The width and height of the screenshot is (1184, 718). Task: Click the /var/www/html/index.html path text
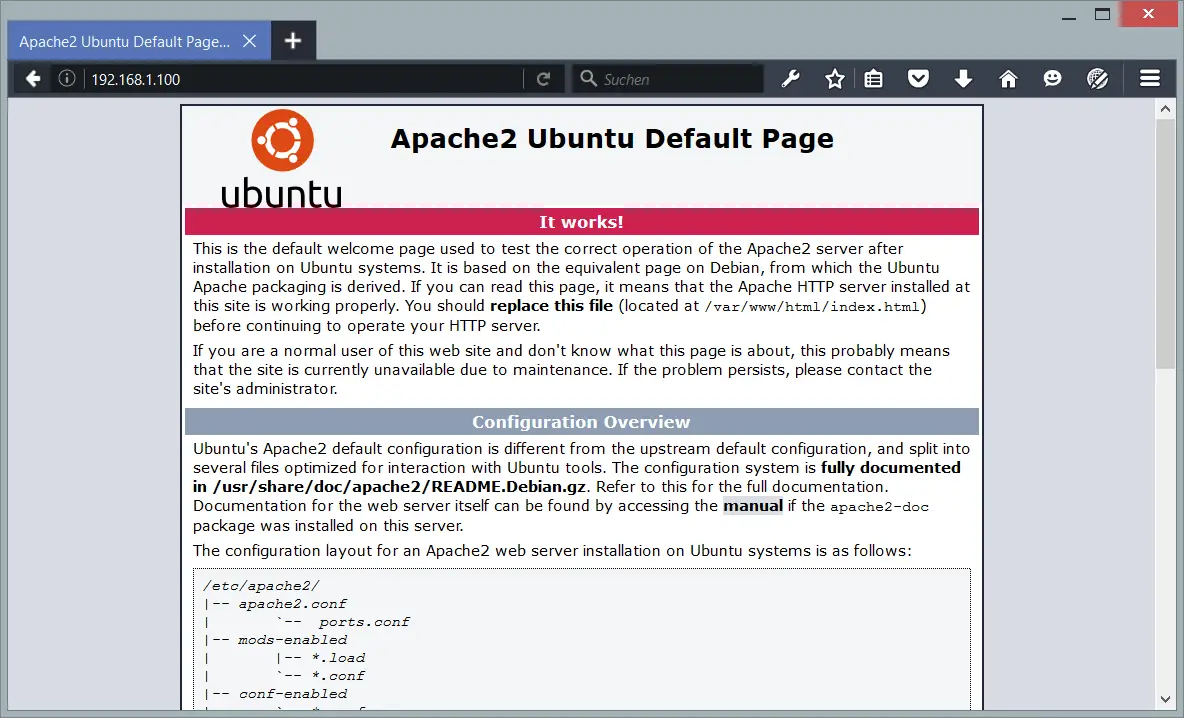(x=812, y=307)
